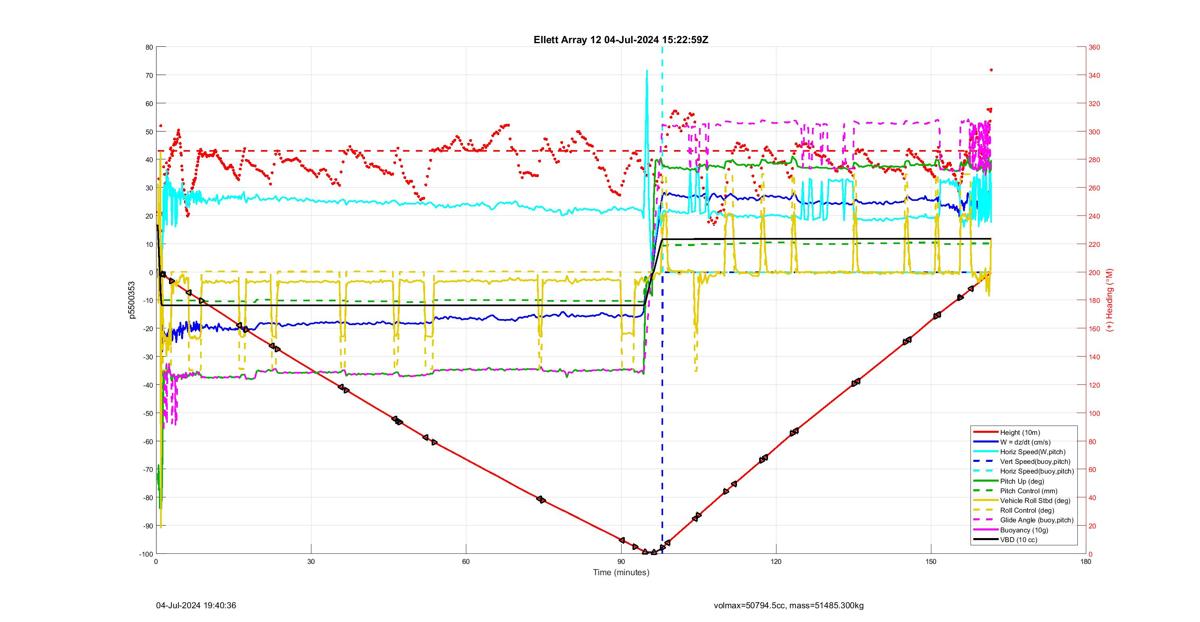Click the 'p5500353' left axis label
The width and height of the screenshot is (1200, 622).
tap(130, 301)
